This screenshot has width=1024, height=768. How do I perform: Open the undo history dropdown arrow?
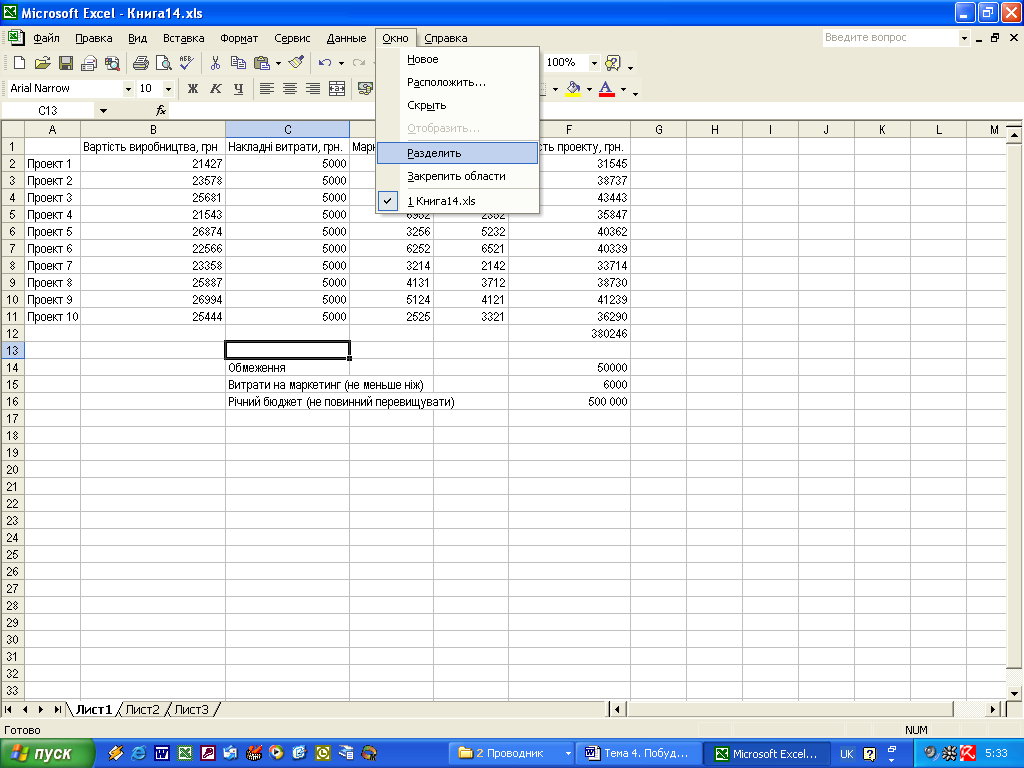[341, 63]
